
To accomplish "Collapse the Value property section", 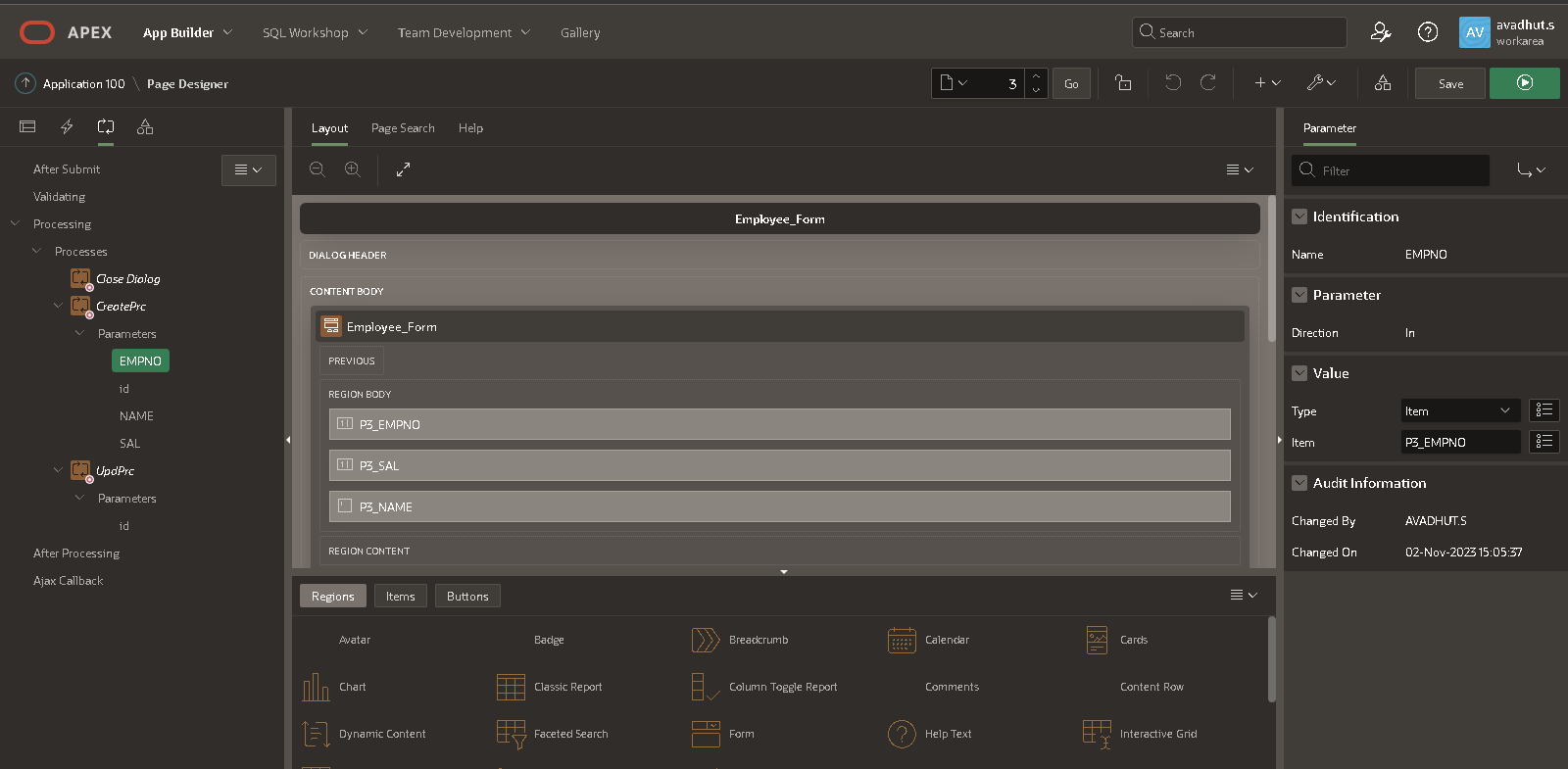I will (x=1299, y=373).
